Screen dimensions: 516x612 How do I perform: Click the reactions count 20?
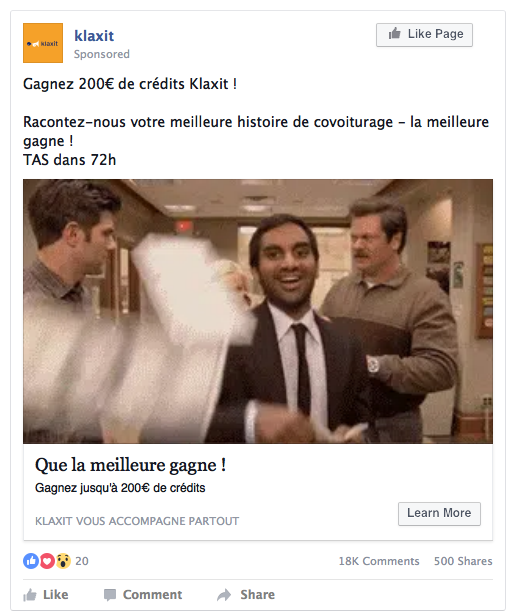click(82, 561)
